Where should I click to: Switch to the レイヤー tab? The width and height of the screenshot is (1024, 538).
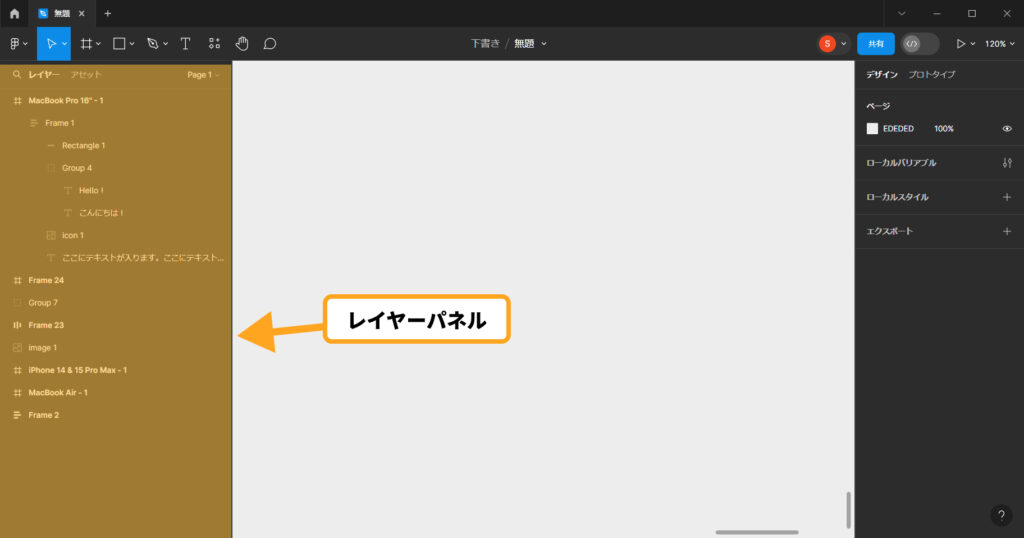pyautogui.click(x=44, y=74)
